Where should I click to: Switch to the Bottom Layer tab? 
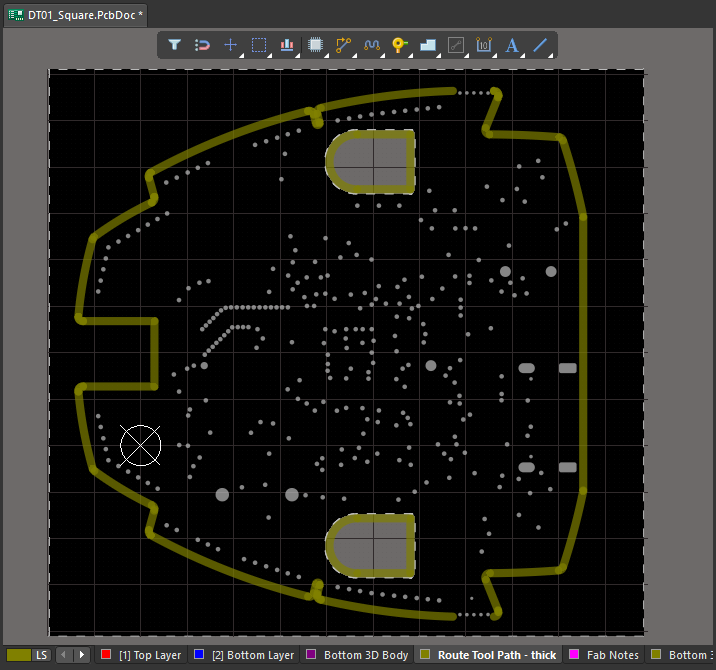244,655
